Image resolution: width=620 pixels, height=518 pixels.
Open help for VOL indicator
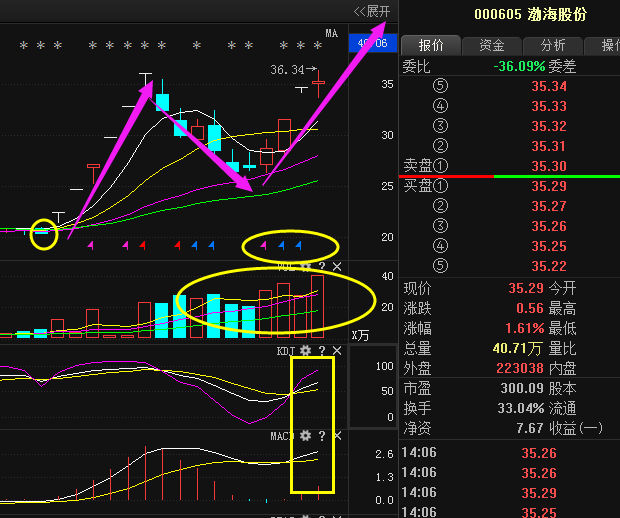(322, 267)
